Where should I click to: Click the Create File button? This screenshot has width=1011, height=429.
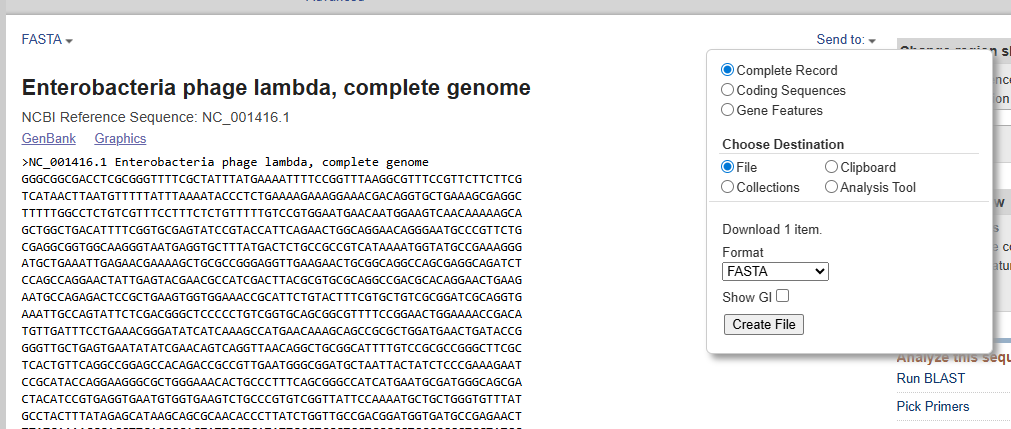(764, 324)
